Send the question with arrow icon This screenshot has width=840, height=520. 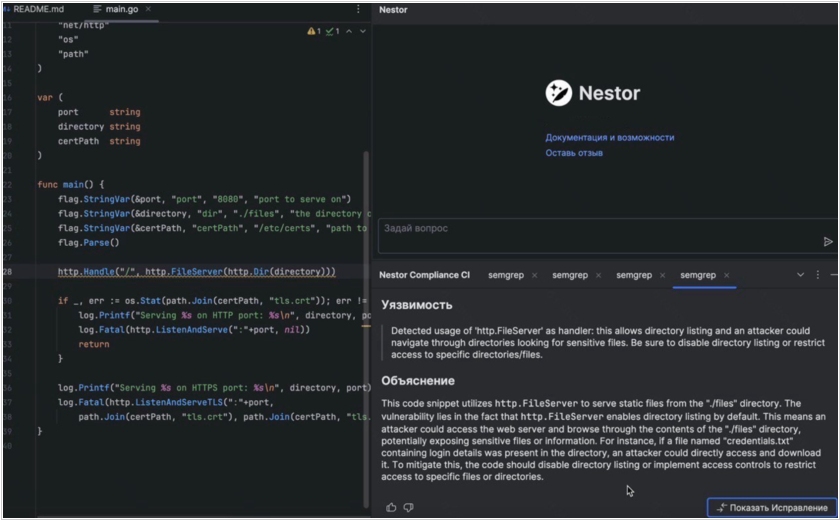point(828,242)
